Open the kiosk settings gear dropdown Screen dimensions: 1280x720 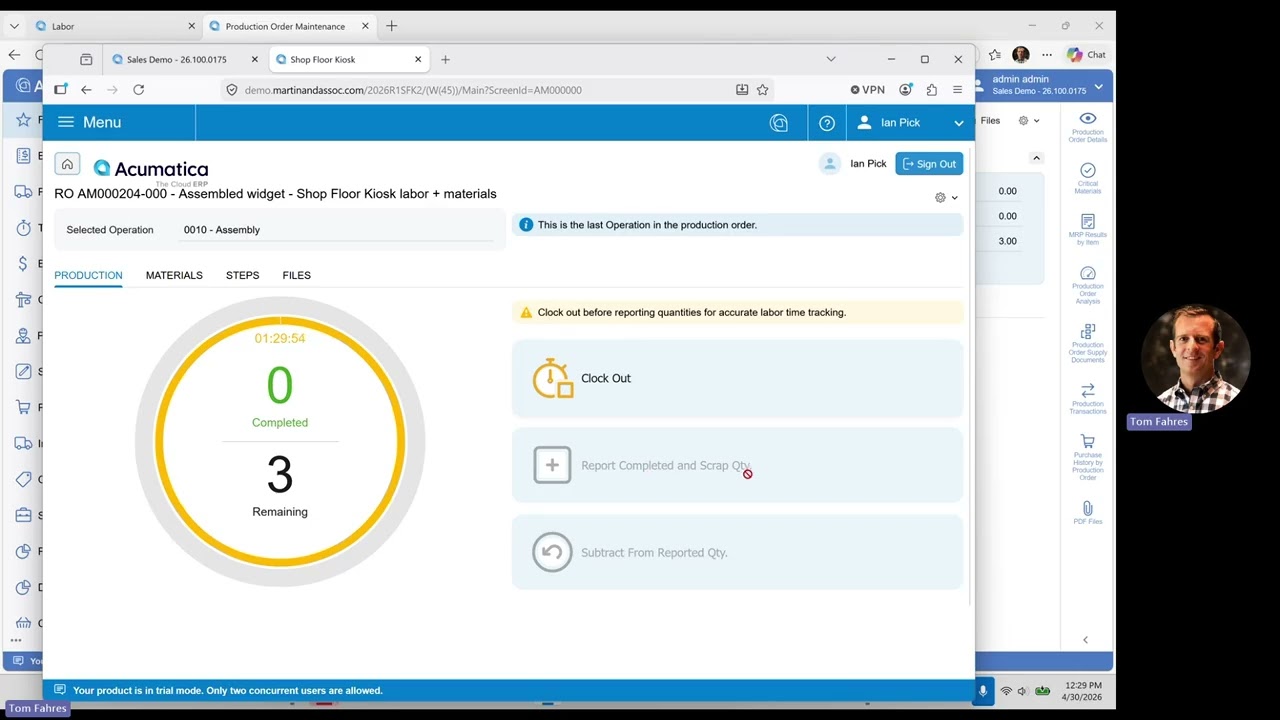pos(946,198)
